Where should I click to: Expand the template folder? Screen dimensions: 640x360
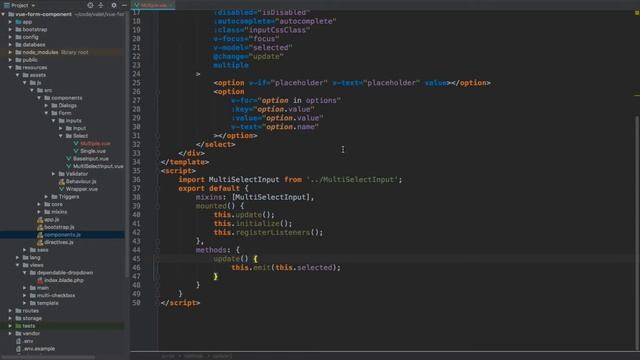(25, 303)
